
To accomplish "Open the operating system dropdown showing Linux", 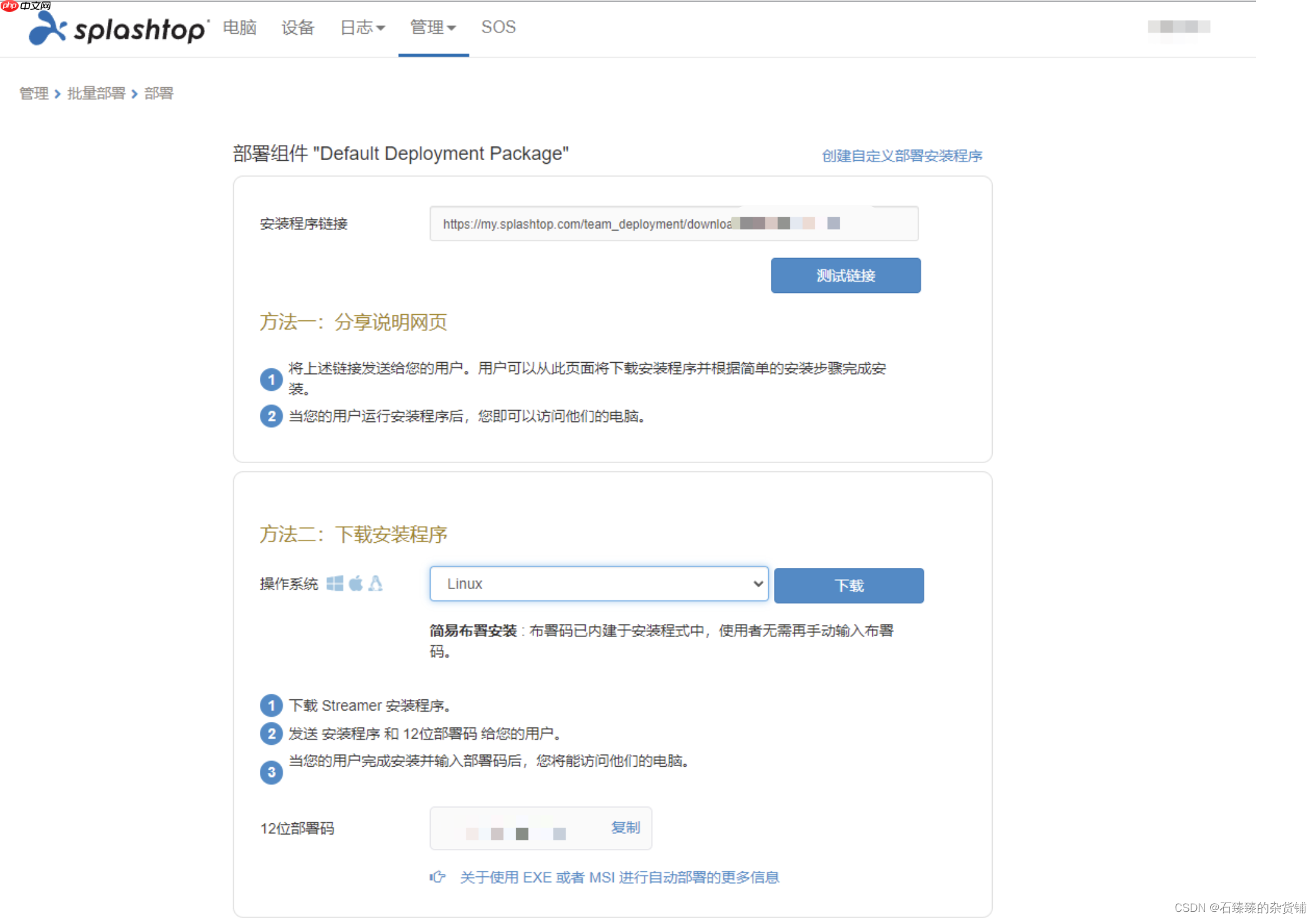I will [598, 584].
